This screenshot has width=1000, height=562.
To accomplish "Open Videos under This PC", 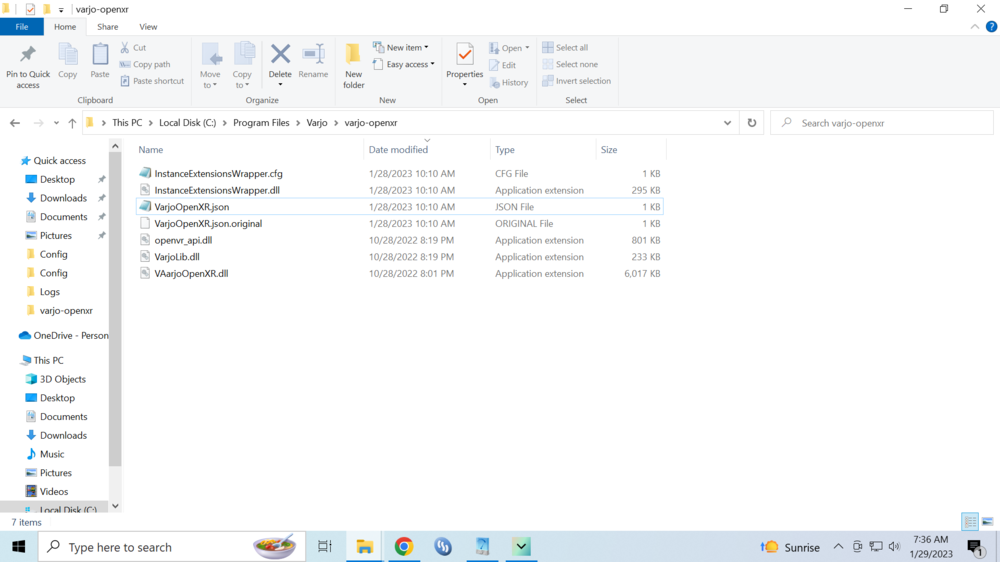I will click(54, 492).
